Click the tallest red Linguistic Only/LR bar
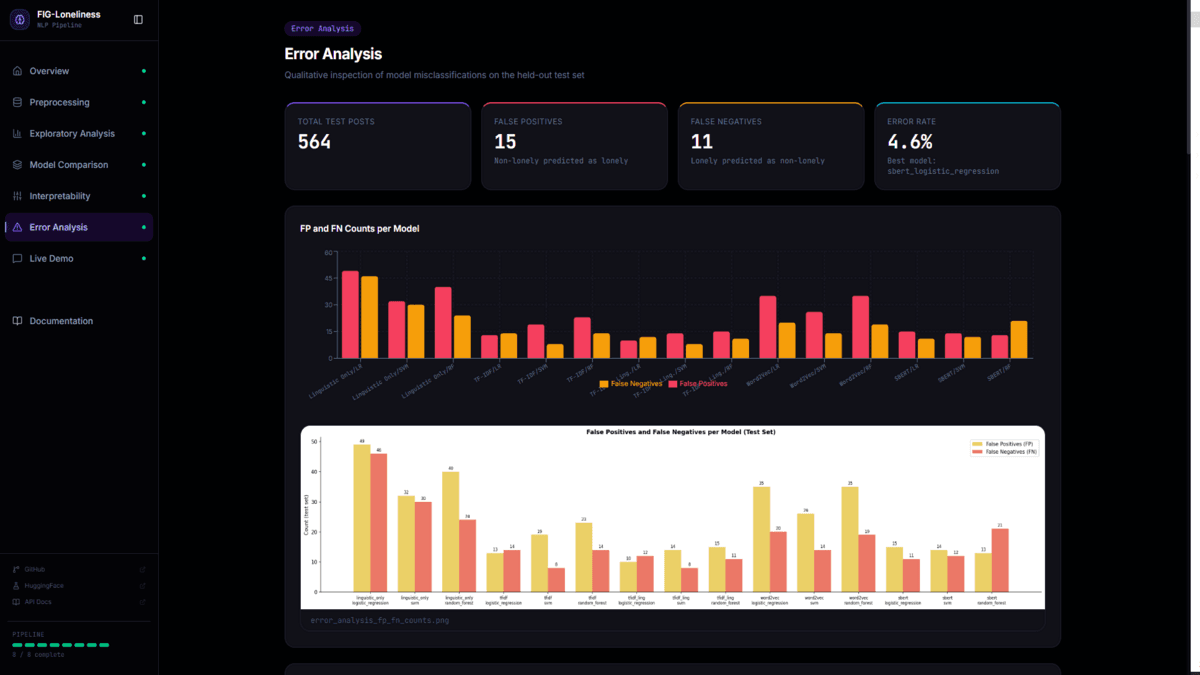 (x=350, y=314)
